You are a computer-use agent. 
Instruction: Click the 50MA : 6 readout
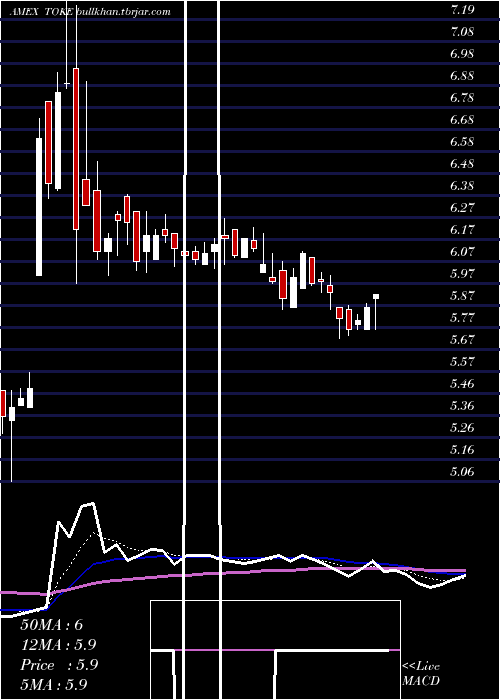click(52, 625)
